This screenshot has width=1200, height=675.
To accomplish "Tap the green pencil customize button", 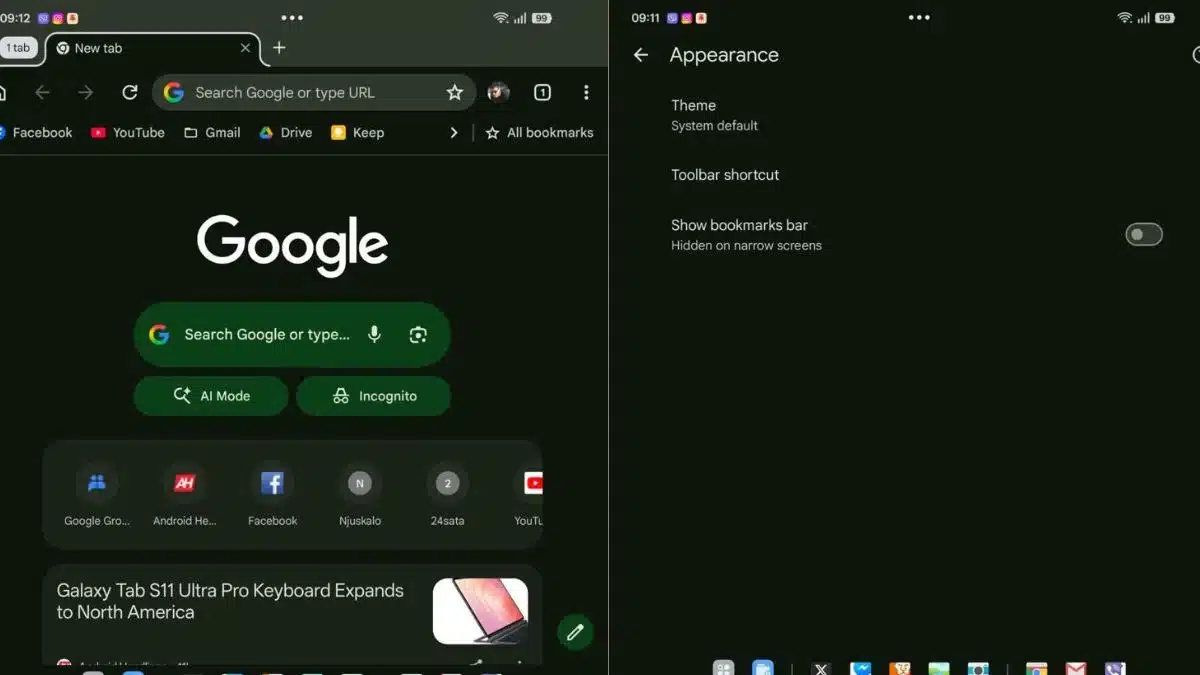I will point(575,632).
